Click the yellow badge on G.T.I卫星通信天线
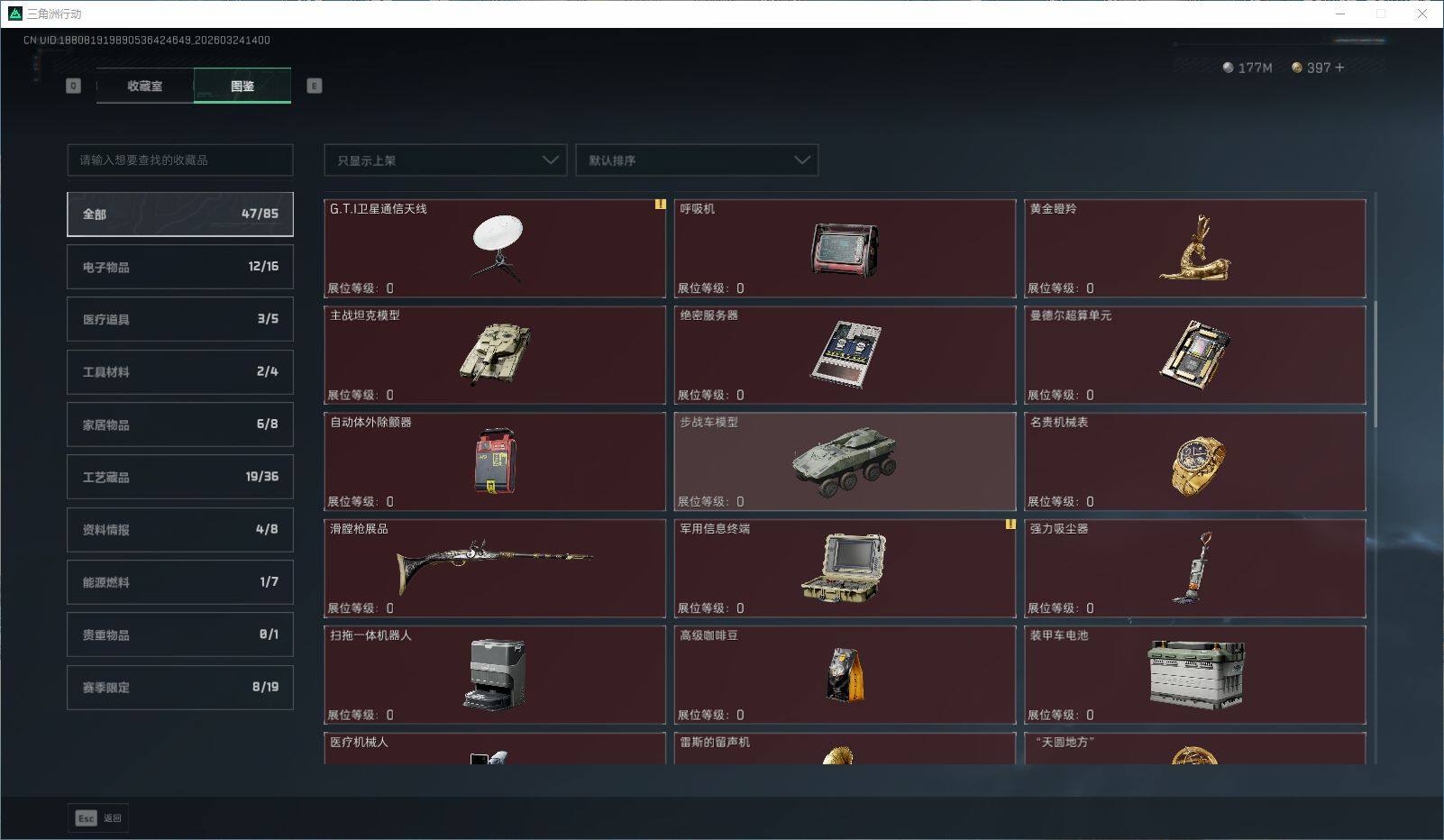 pos(658,205)
